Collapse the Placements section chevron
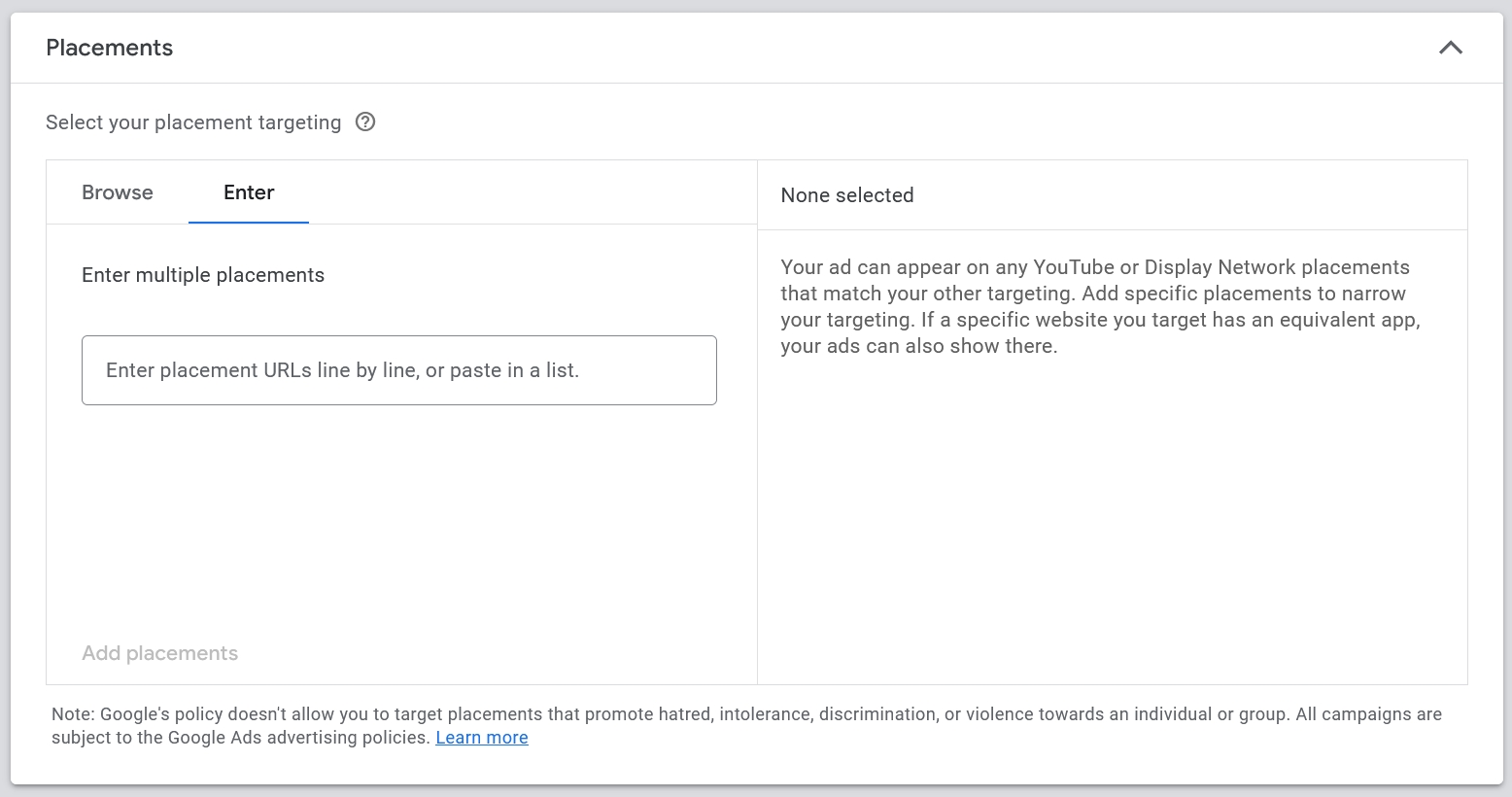The height and width of the screenshot is (797, 1512). tap(1450, 48)
